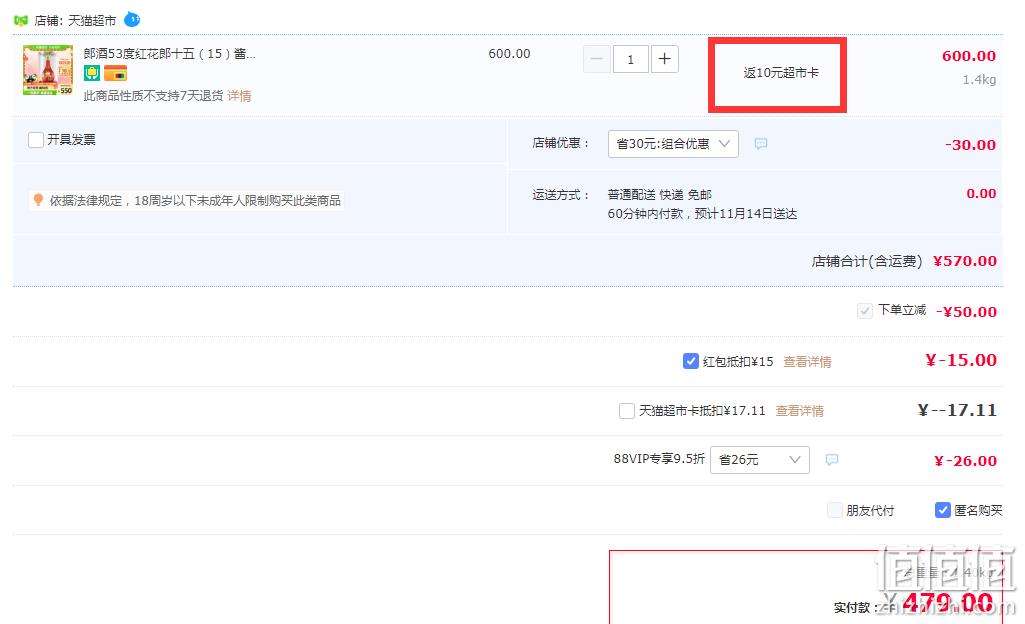Click the lightbulb icon in the age notice
This screenshot has width=1025, height=624.
(x=39, y=200)
